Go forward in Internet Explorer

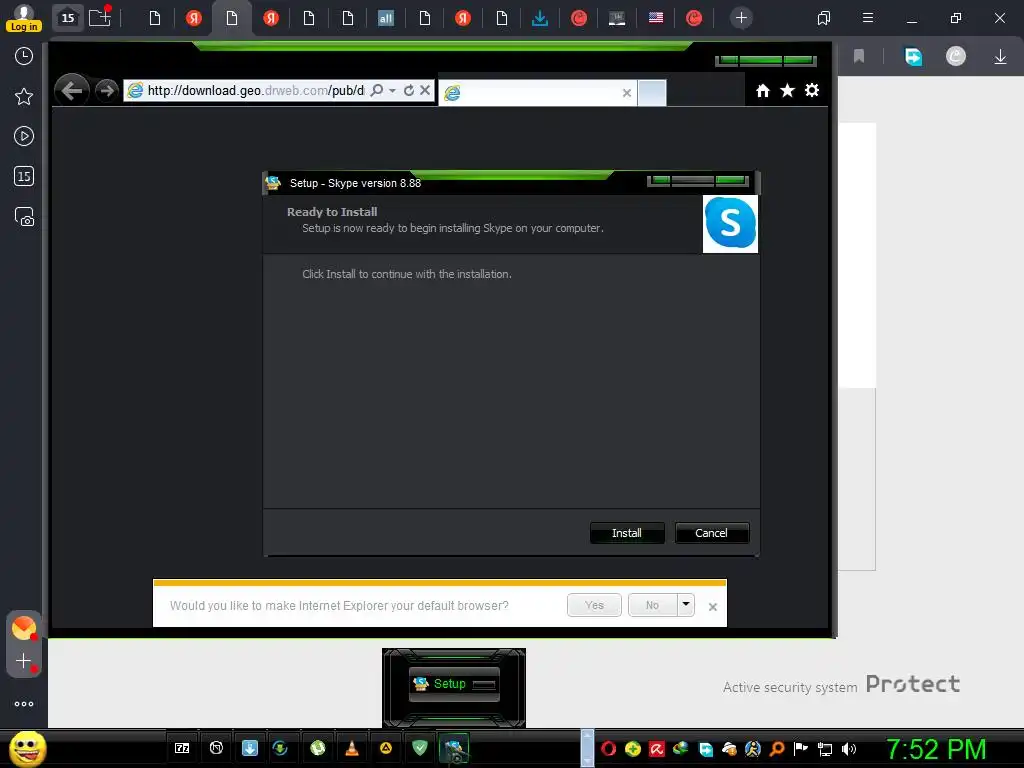point(106,90)
